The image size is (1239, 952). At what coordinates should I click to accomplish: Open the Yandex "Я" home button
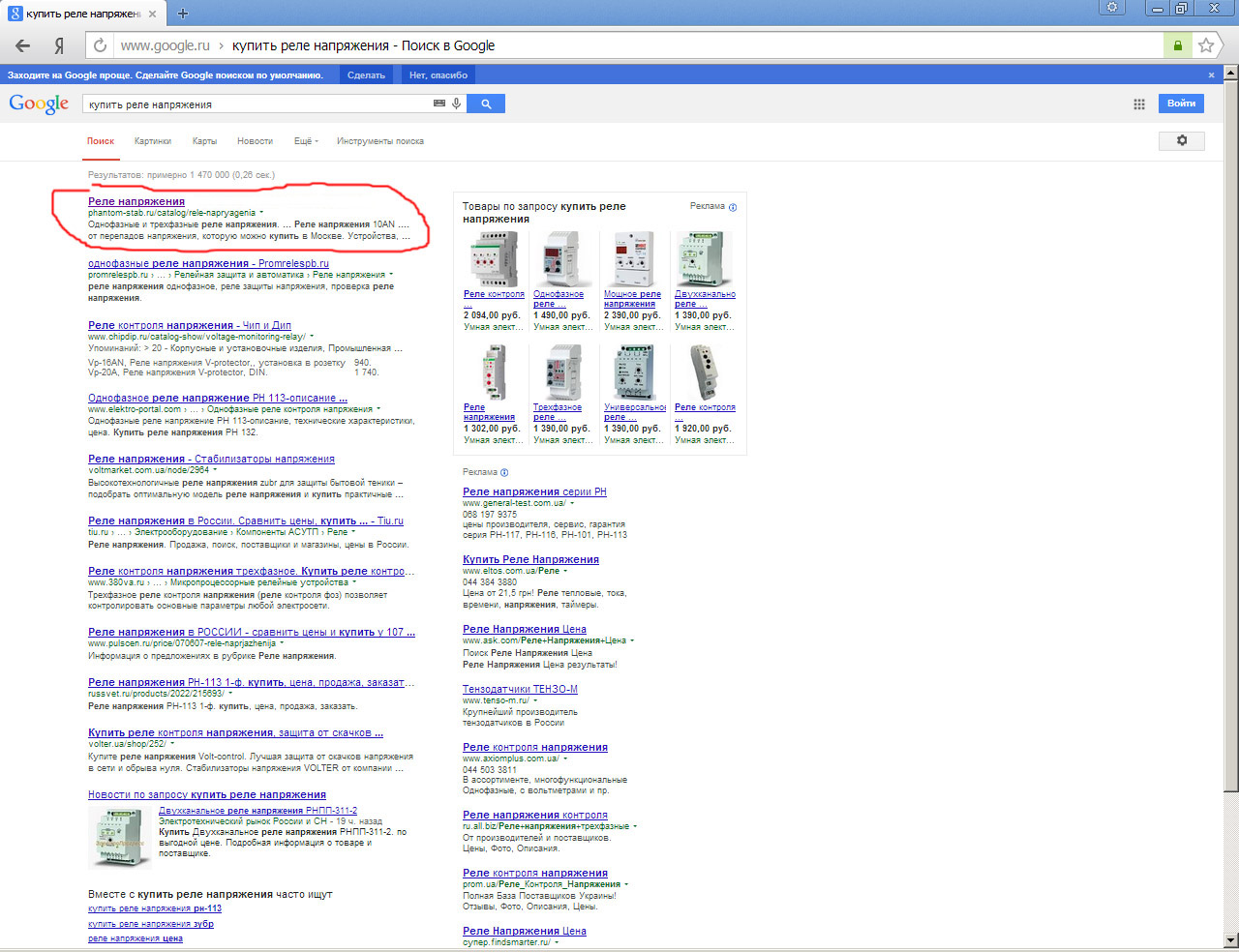(59, 45)
